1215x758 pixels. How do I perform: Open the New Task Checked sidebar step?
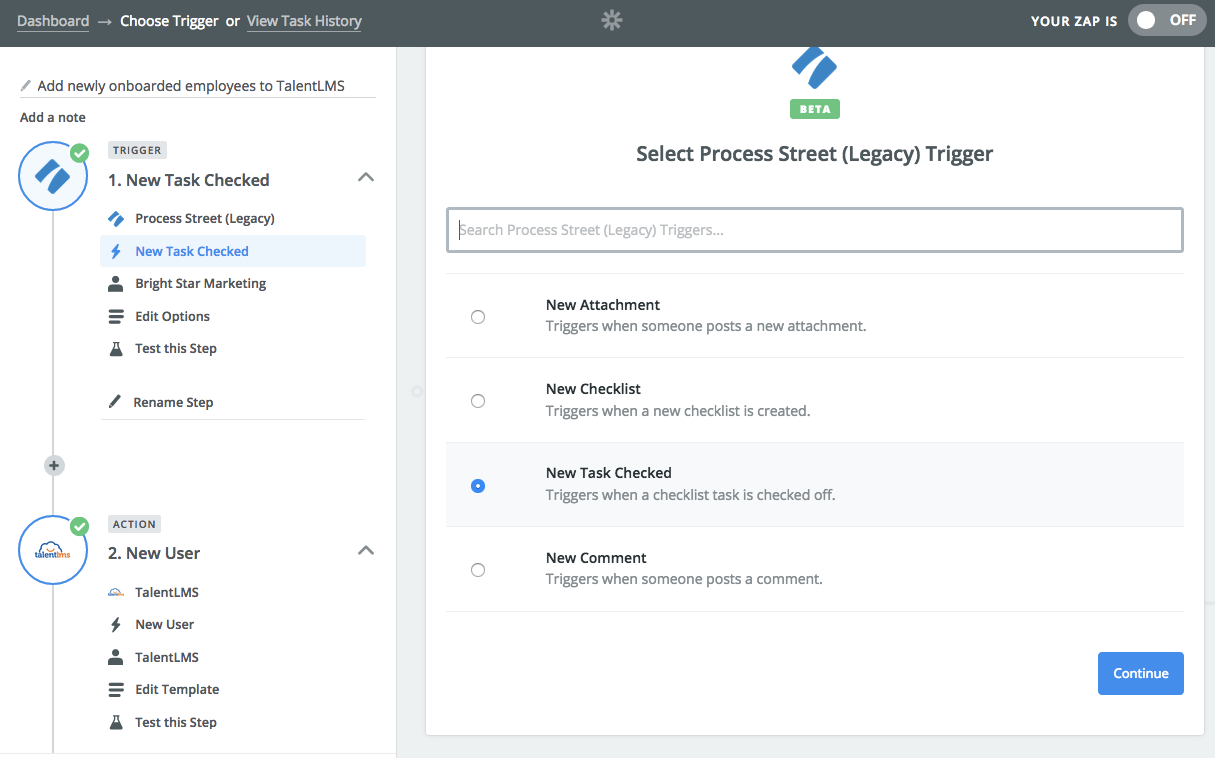233,251
